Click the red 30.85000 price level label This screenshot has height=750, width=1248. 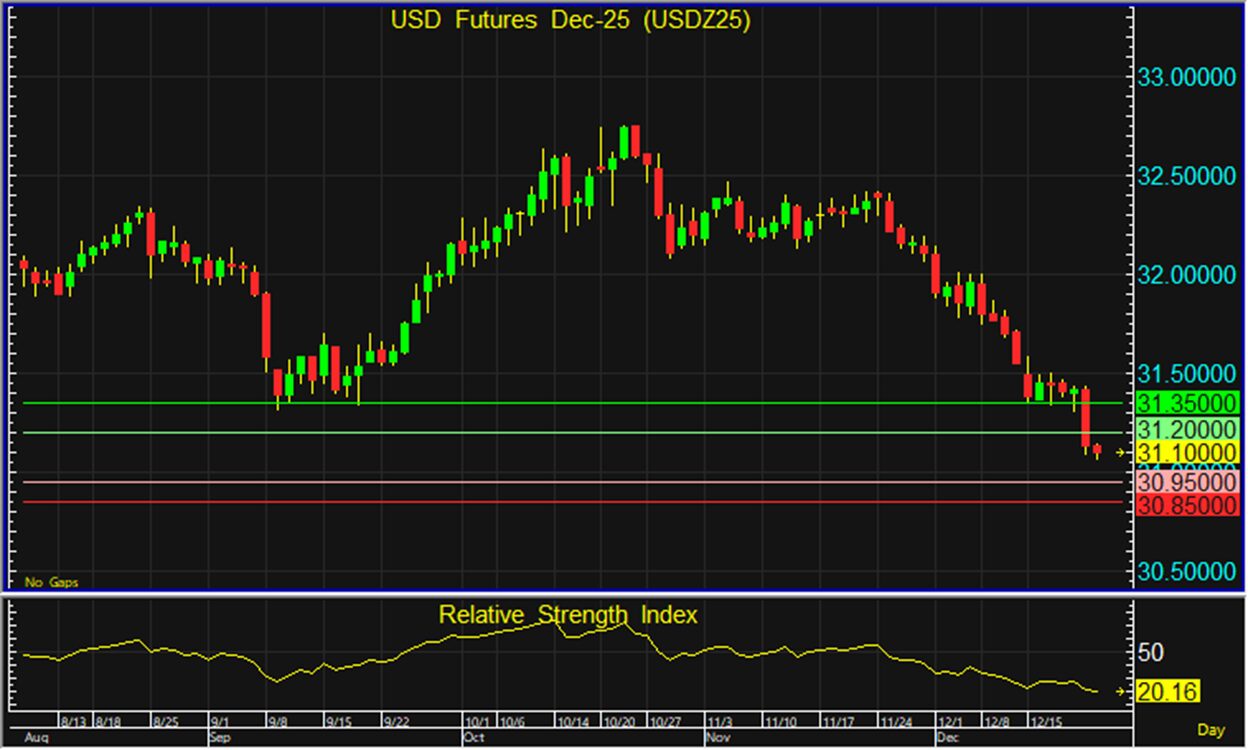point(1186,506)
